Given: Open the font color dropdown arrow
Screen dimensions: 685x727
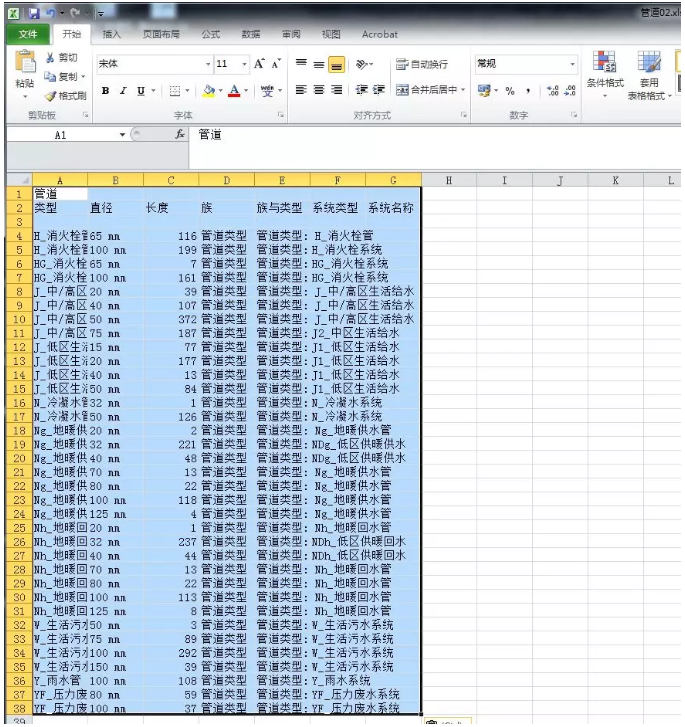Looking at the screenshot, I should click(x=246, y=91).
